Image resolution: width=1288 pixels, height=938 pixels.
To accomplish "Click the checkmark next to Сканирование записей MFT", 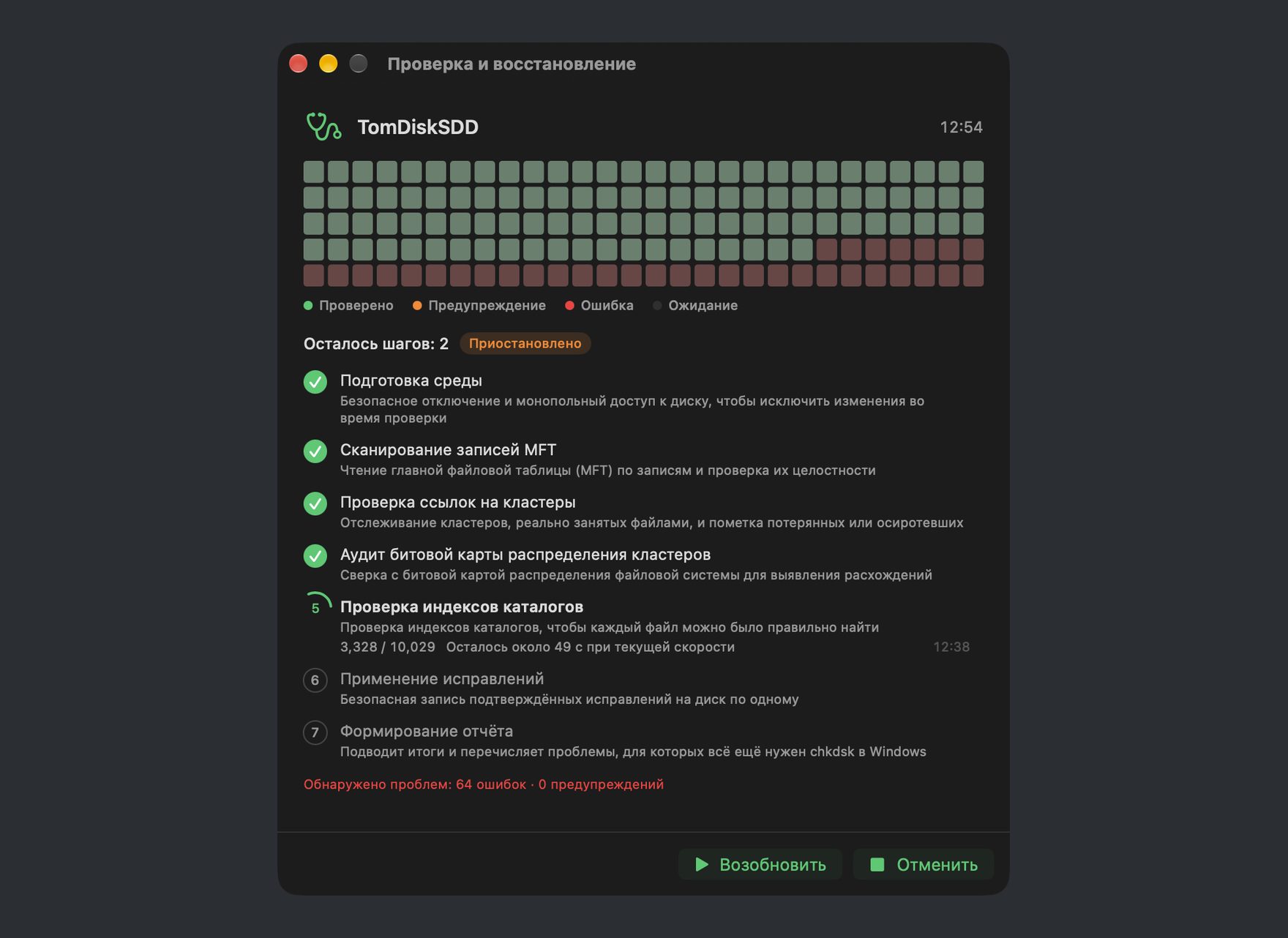I will pyautogui.click(x=315, y=451).
